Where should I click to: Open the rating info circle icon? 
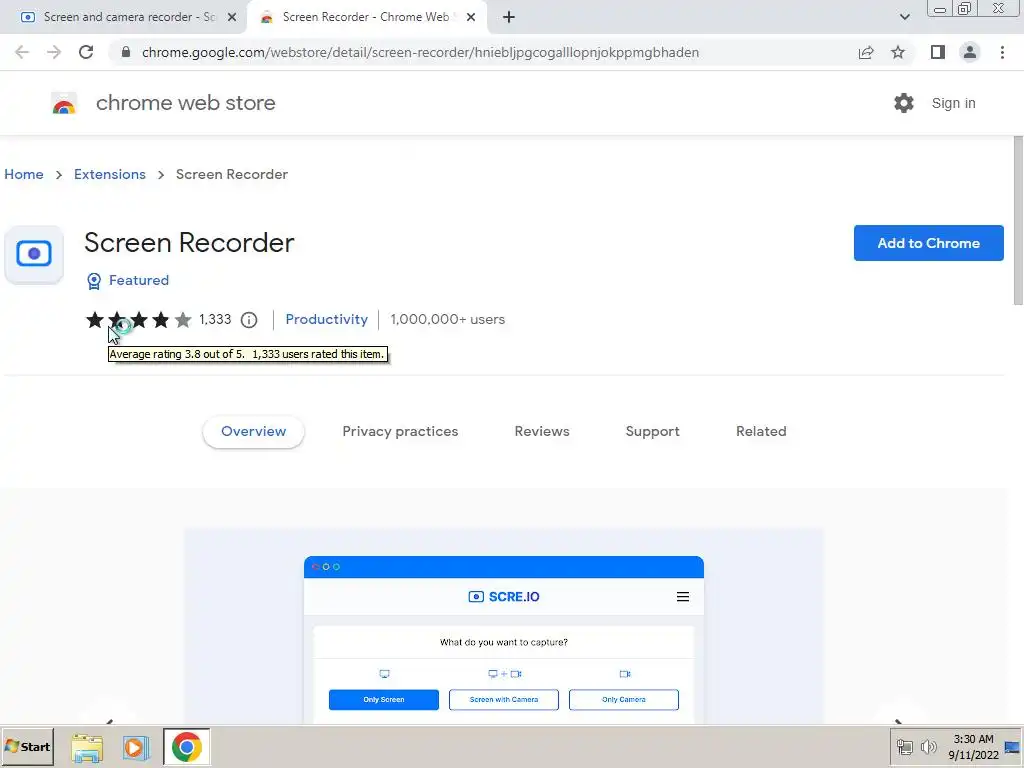(249, 320)
